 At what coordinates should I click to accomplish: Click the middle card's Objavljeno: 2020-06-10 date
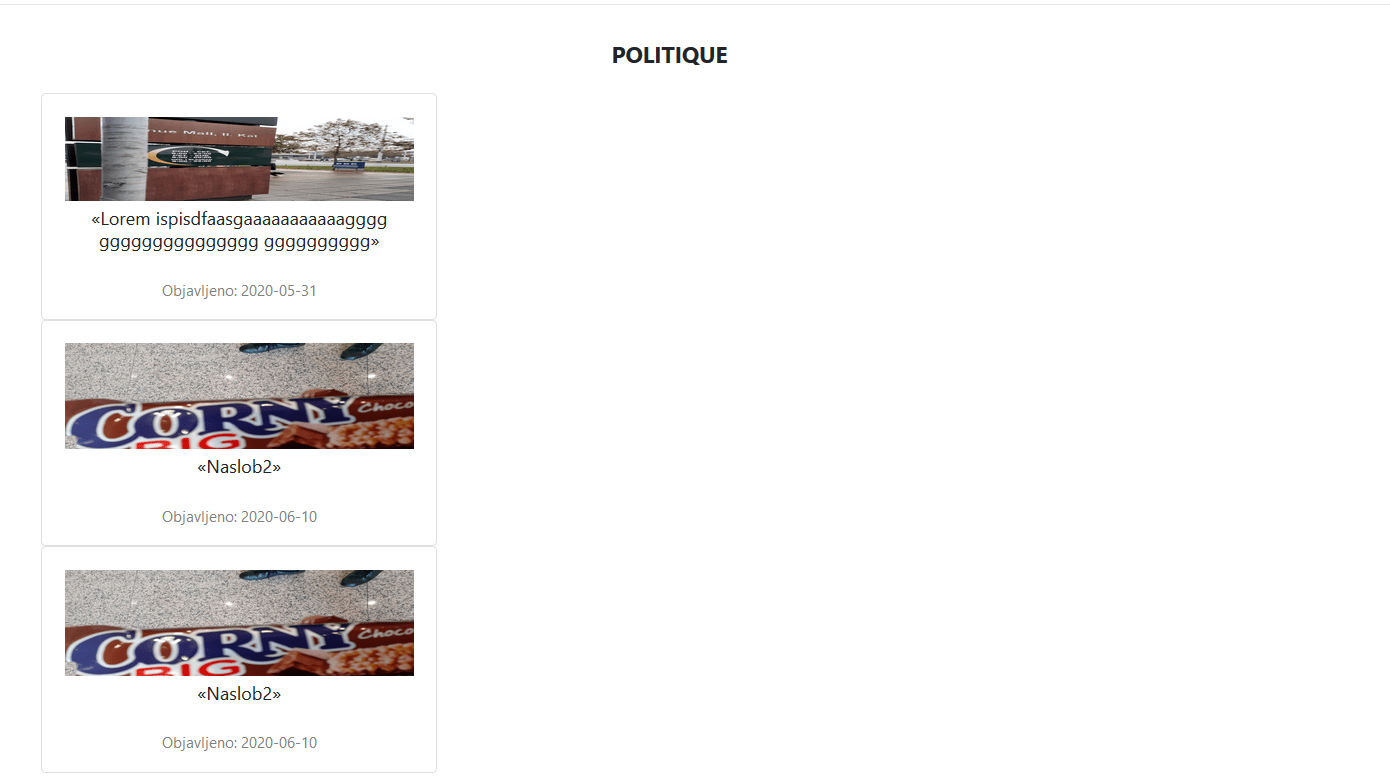point(239,517)
